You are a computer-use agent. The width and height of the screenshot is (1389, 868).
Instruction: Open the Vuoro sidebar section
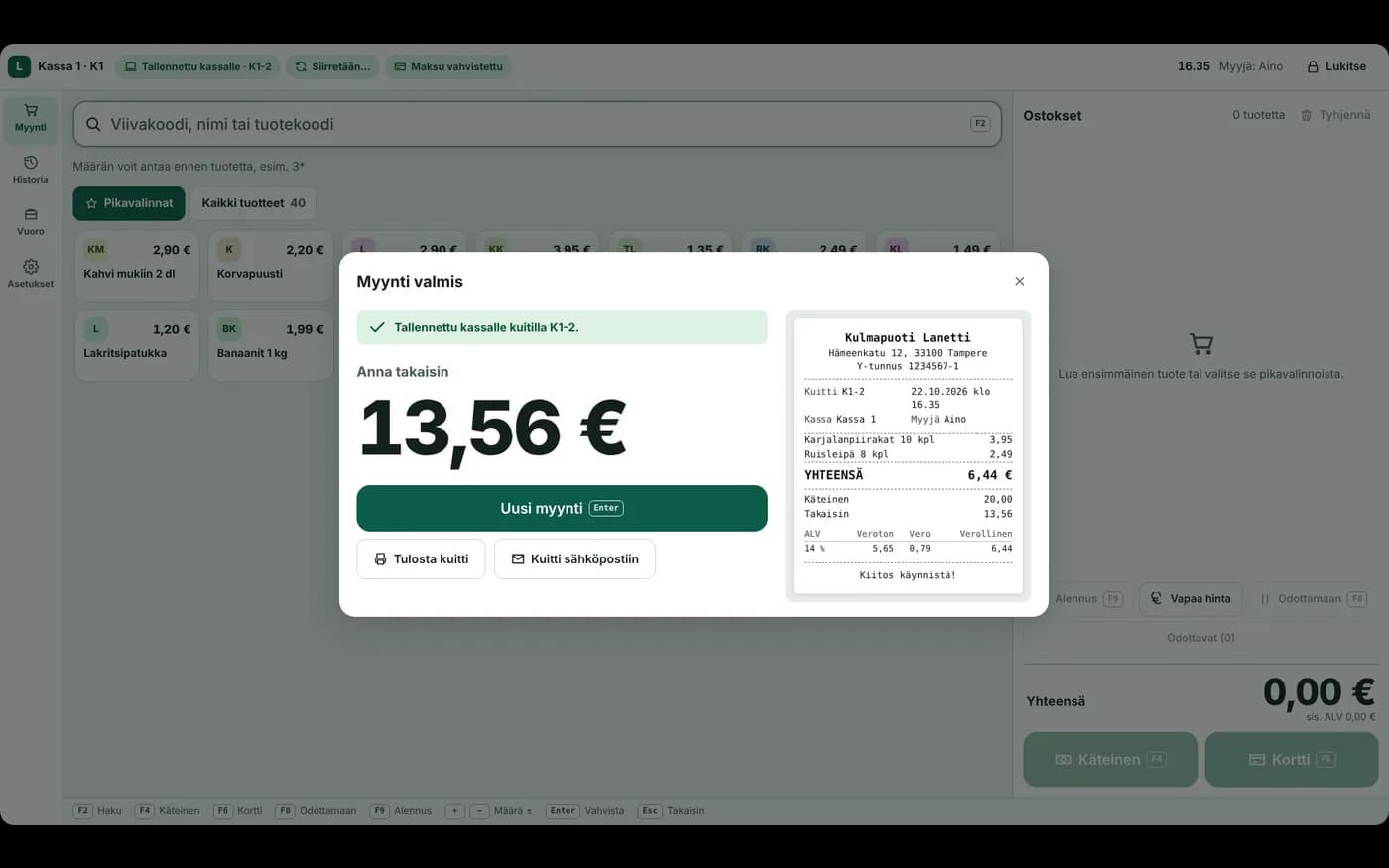click(x=30, y=222)
